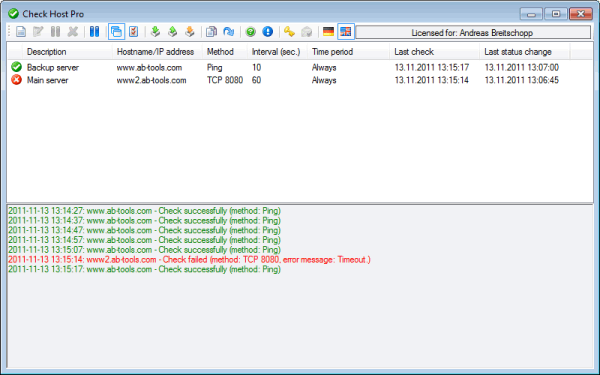Click the TCP 8080 method cell

click(225, 80)
